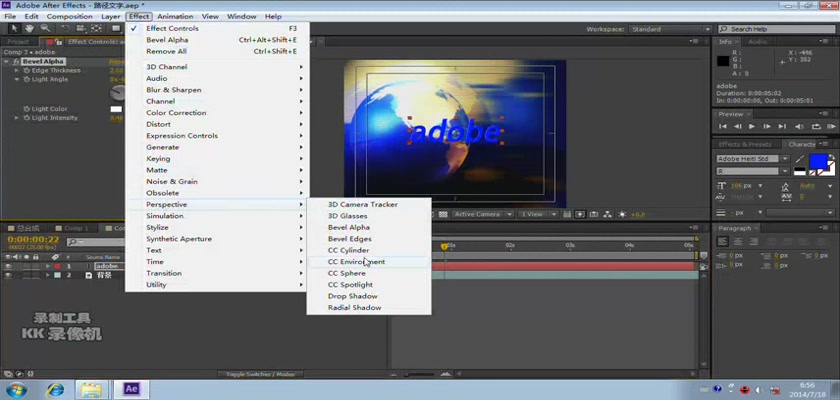840x400 pixels.
Task: Click the eyedropper in Character panel
Action: tap(800, 159)
